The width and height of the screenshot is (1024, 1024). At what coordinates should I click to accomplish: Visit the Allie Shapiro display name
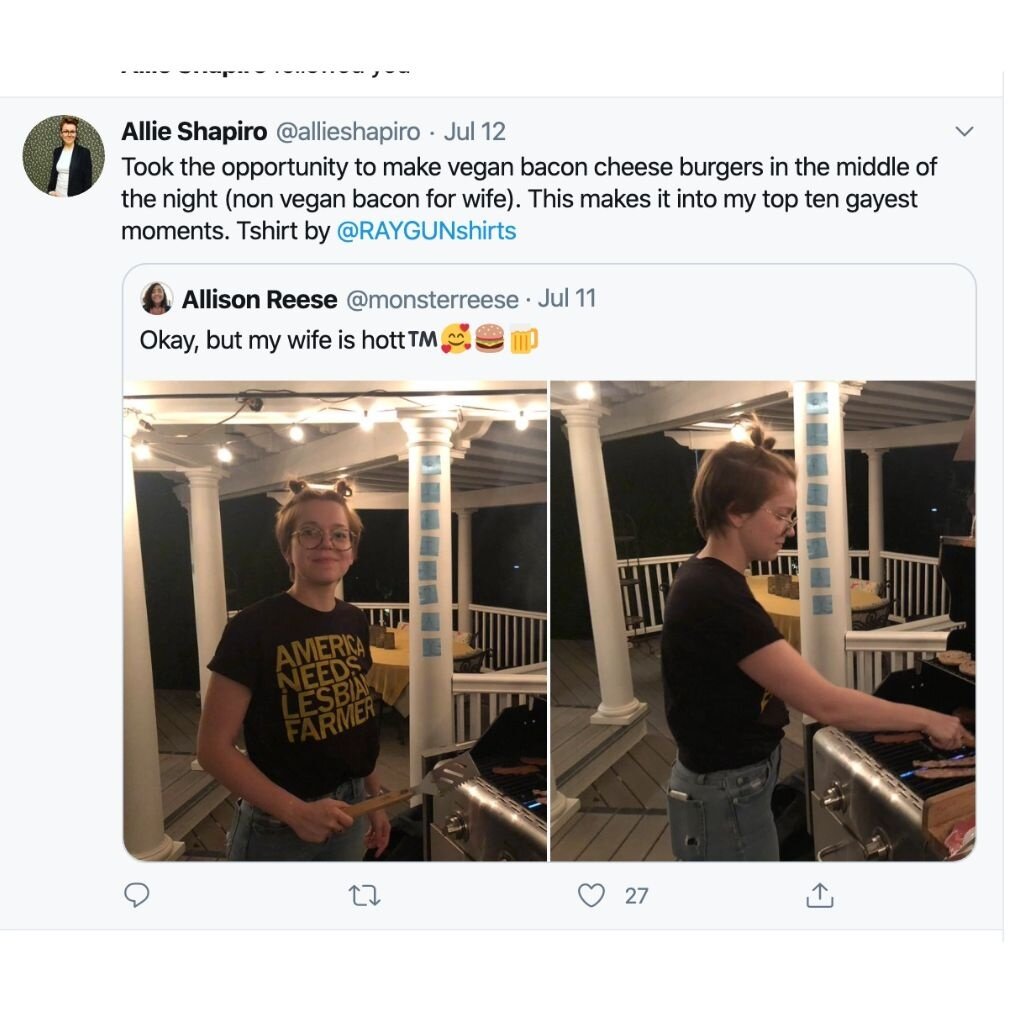194,131
